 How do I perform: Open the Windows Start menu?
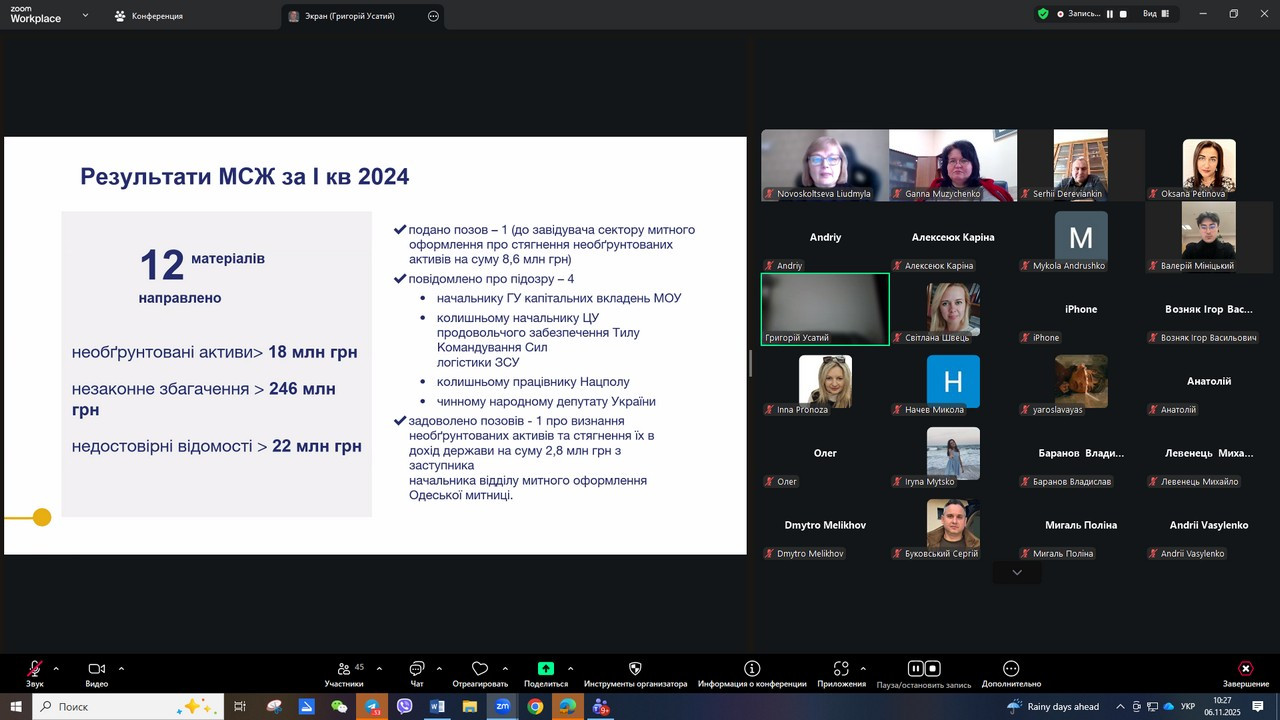(16, 706)
